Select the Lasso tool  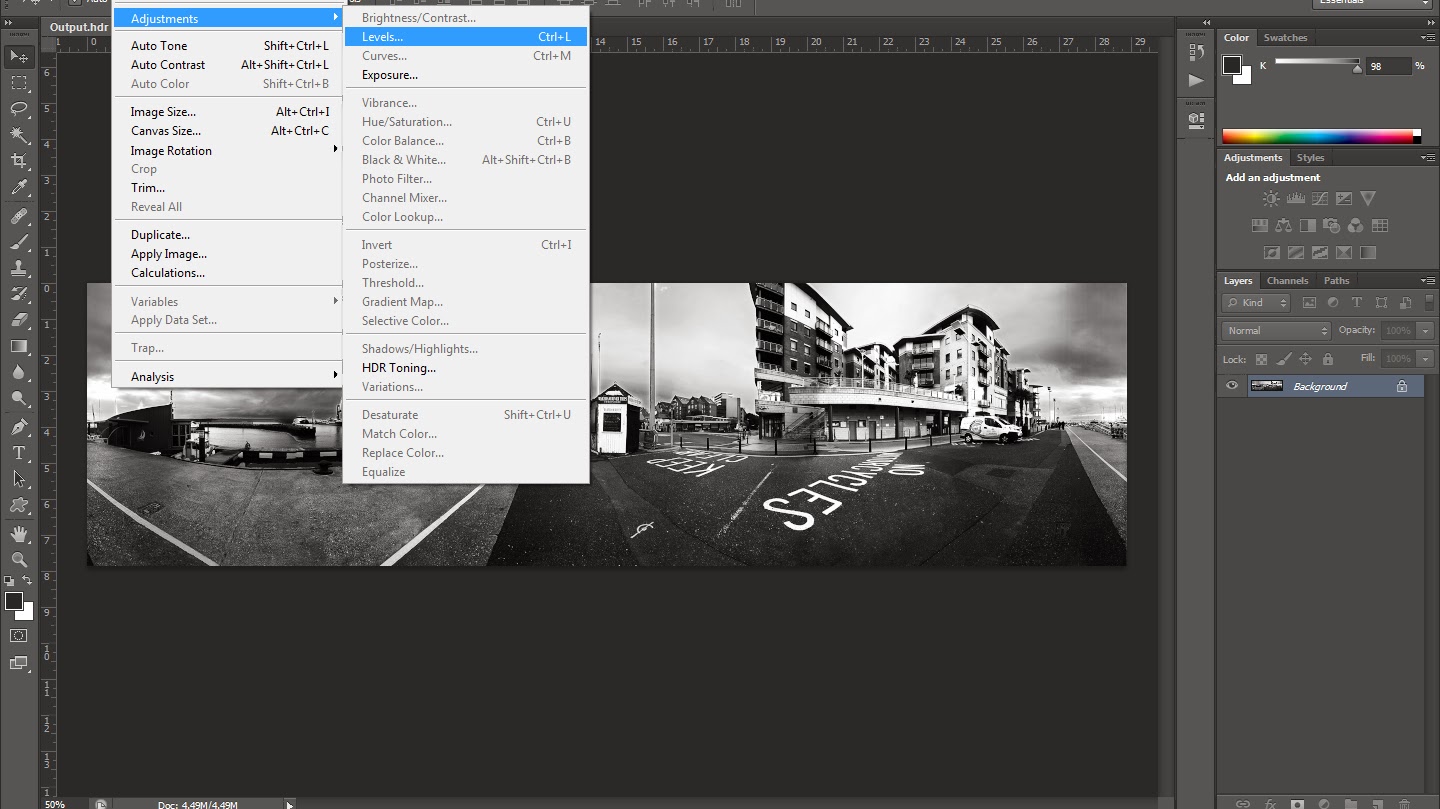coord(19,109)
